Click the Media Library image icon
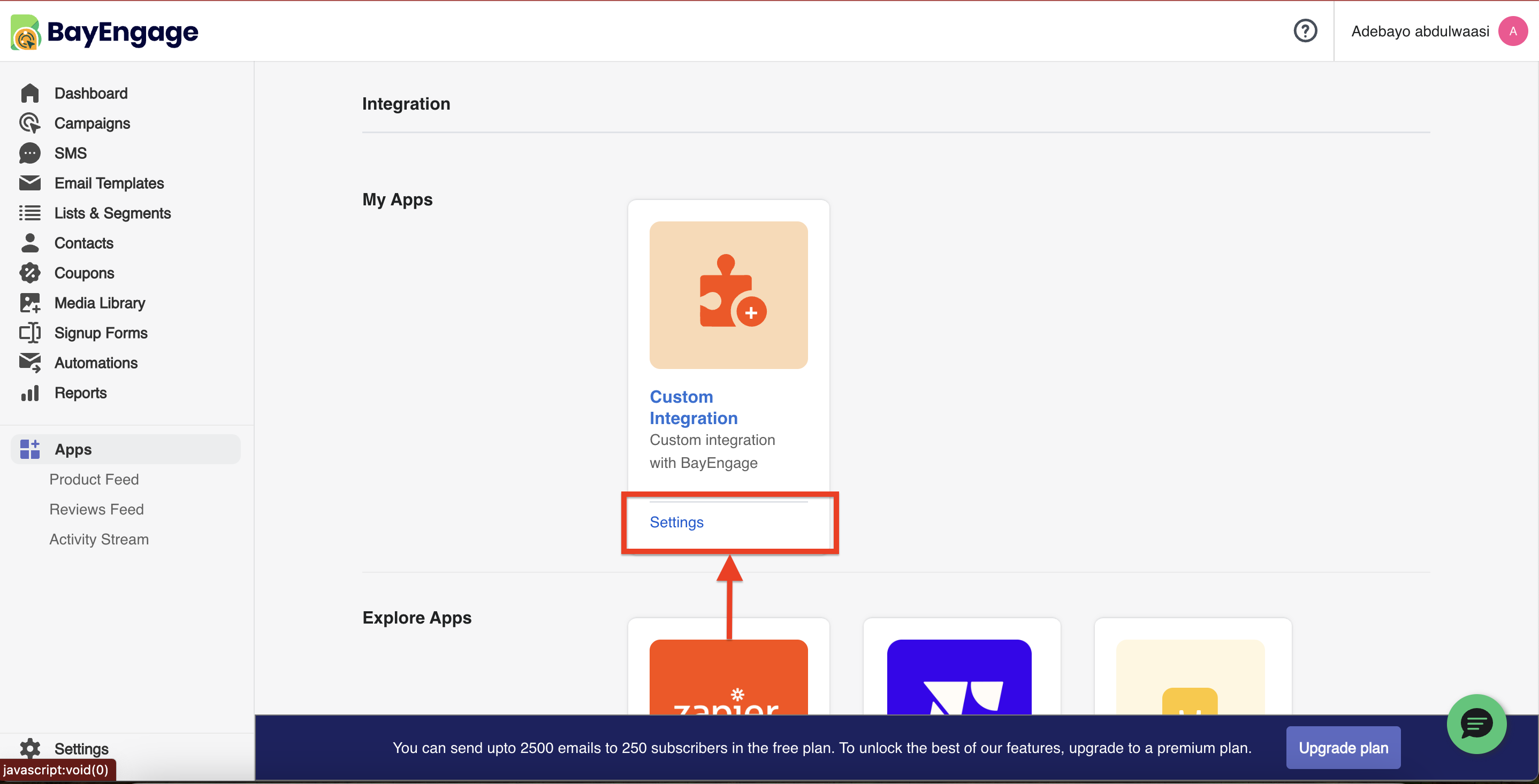 click(x=29, y=303)
